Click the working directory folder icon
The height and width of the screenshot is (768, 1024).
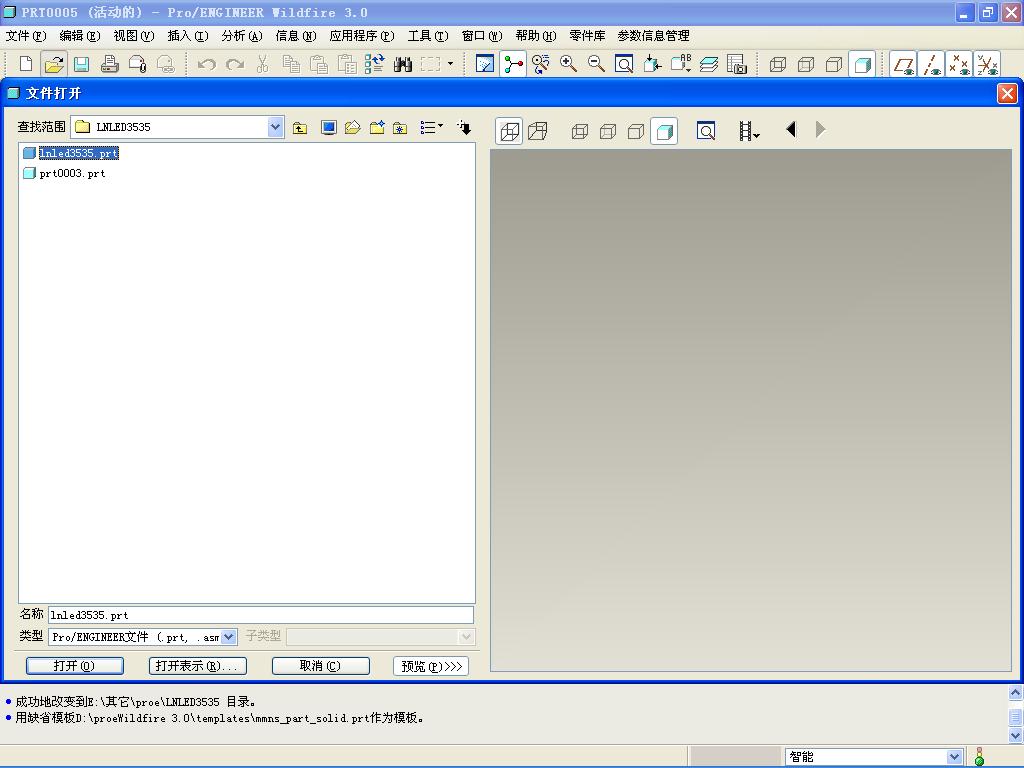point(353,128)
